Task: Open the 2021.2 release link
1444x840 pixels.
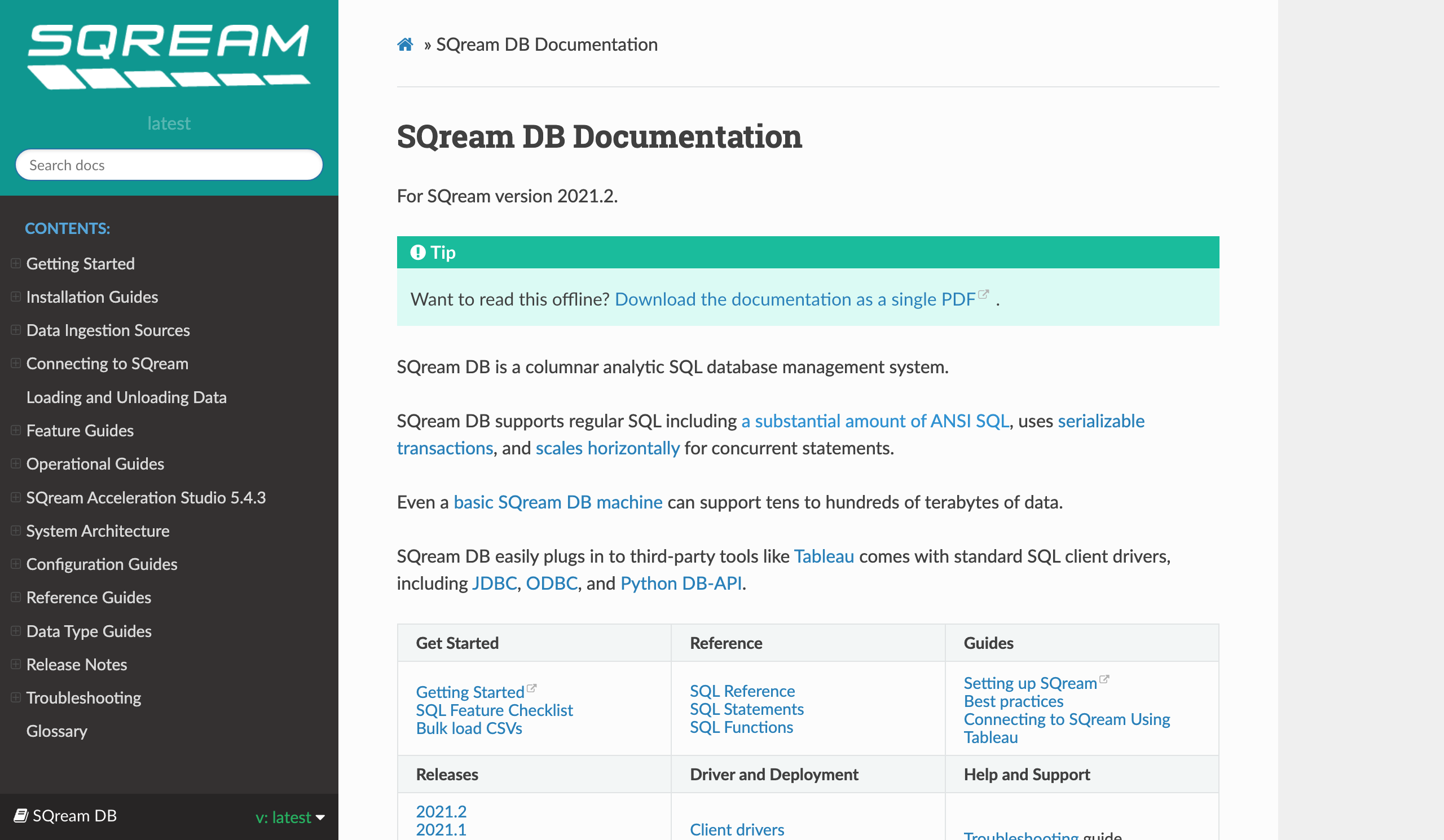Action: click(x=441, y=811)
